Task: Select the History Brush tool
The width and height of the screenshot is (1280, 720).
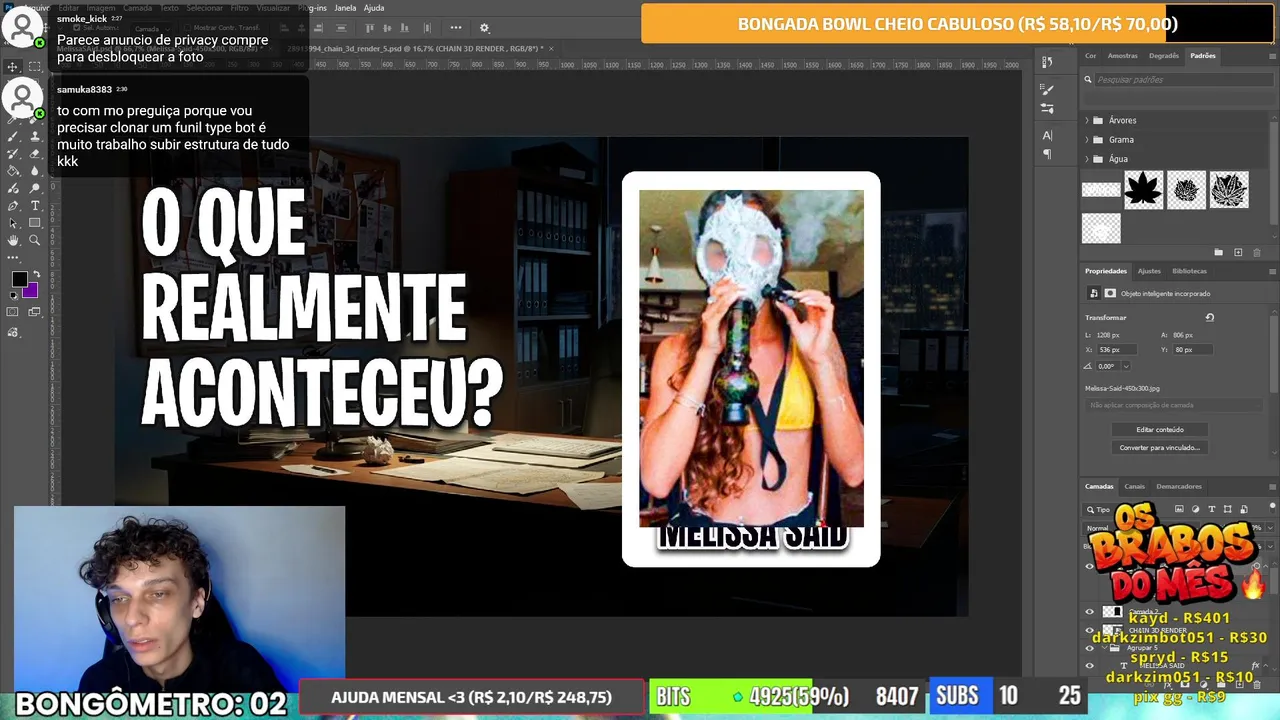Action: [x=13, y=153]
